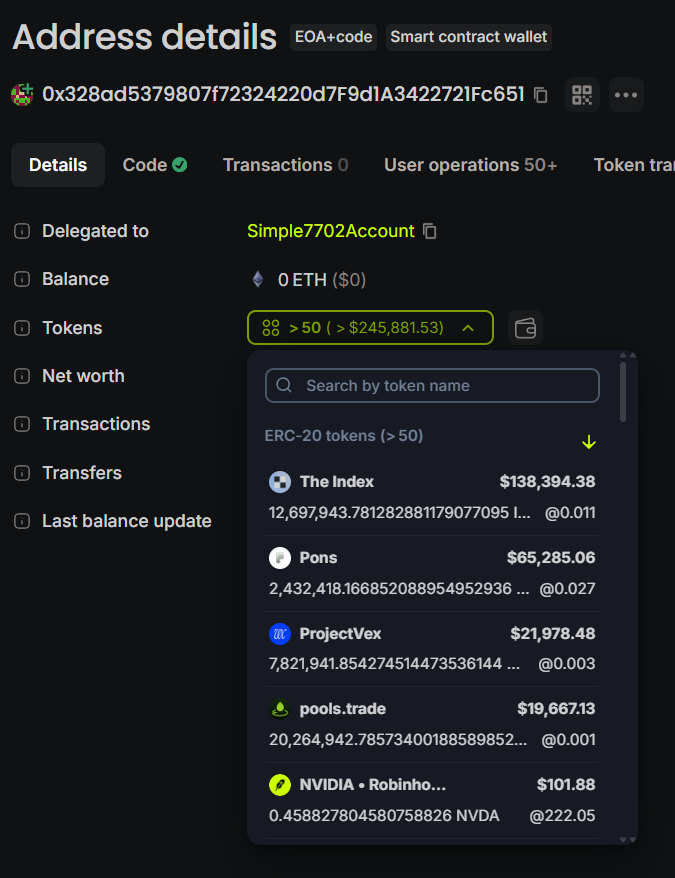This screenshot has width=675, height=878.
Task: Open the ProjectVex token entry
Action: point(432,649)
